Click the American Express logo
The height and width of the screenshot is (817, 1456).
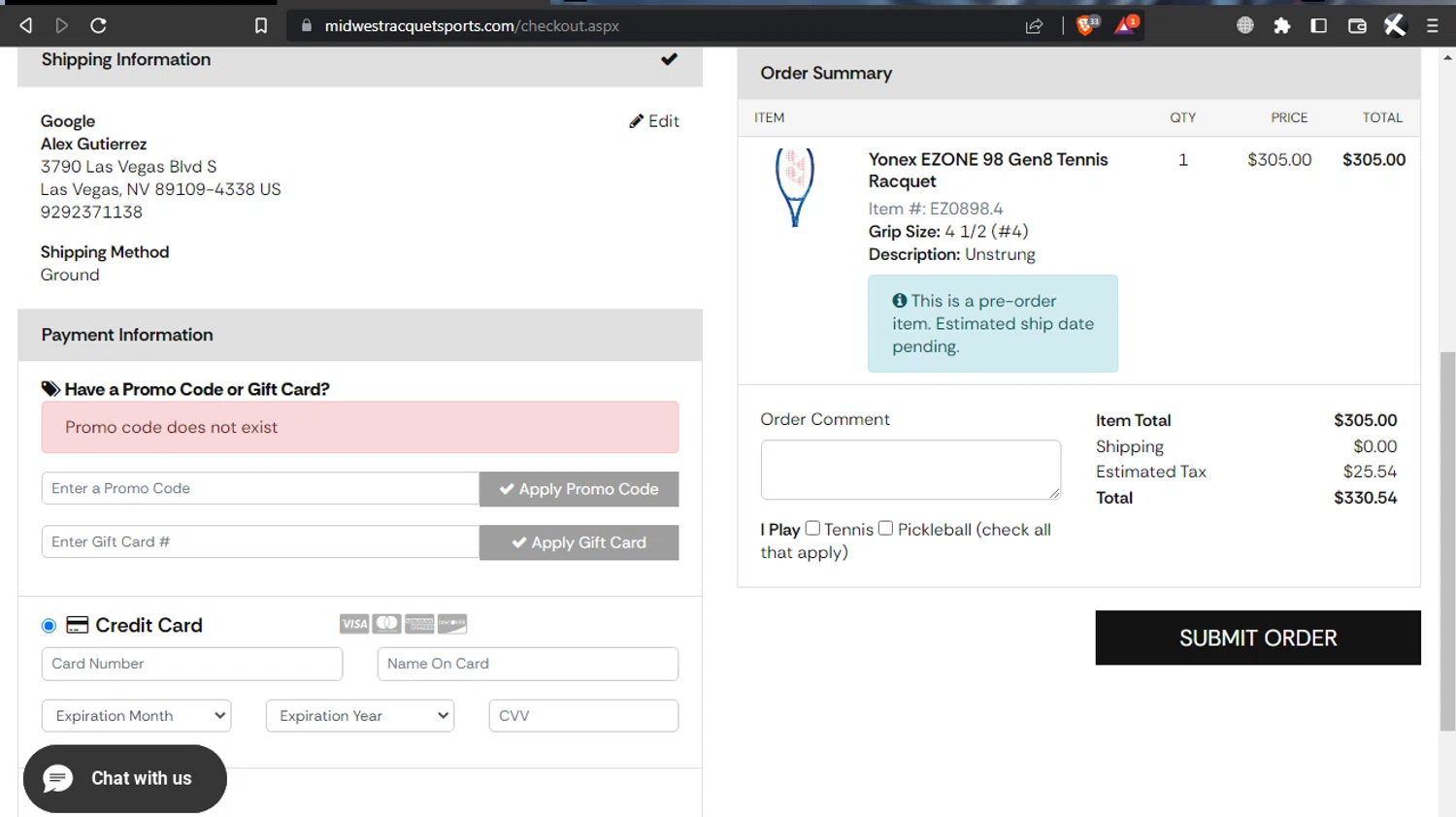coord(419,624)
